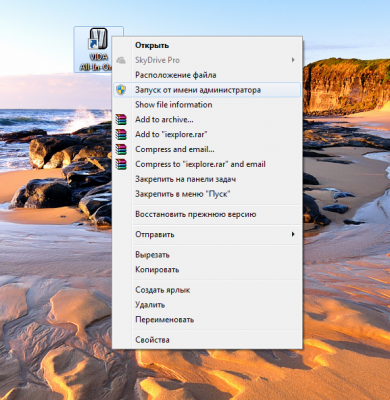Viewport: 390px width, 400px height.
Task: Choose Переименовать menu item
Action: click(207, 320)
